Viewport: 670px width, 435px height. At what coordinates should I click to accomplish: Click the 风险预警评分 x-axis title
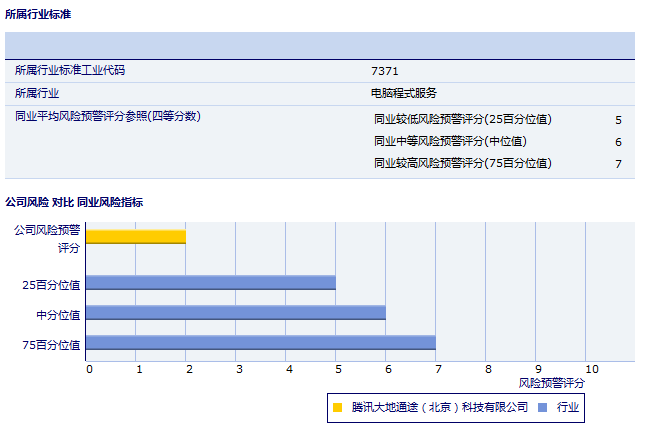pos(551,382)
